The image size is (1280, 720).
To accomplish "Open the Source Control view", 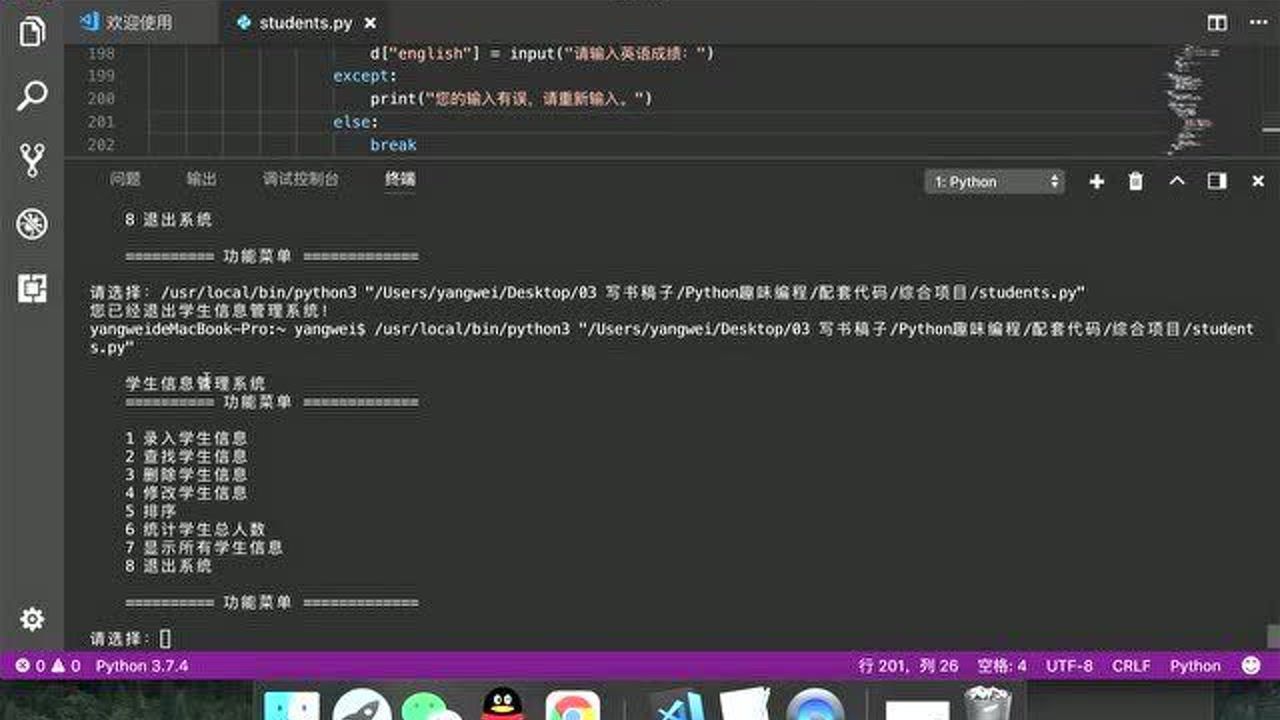I will [33, 158].
